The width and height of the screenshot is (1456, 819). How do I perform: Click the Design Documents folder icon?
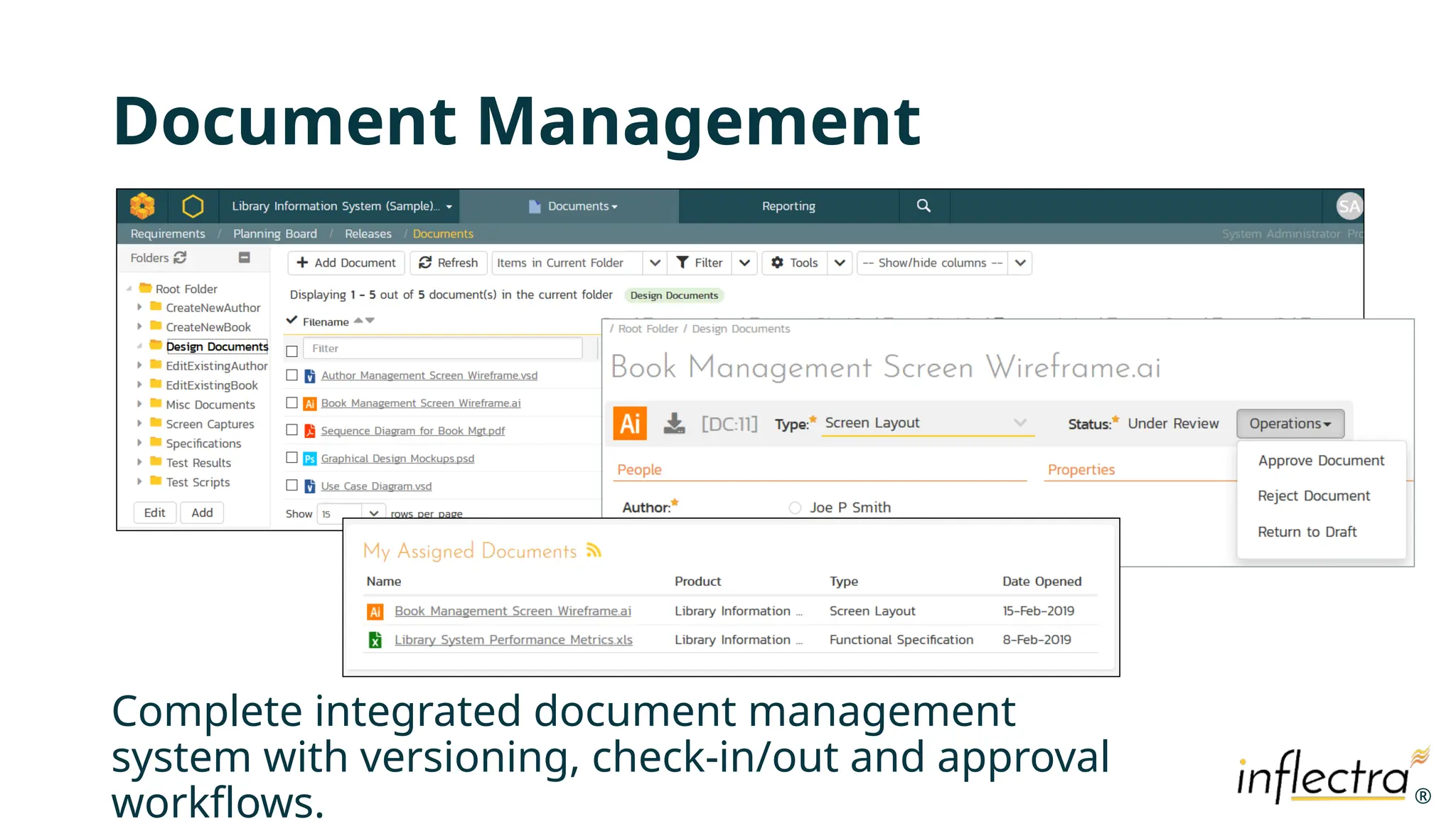tap(156, 346)
